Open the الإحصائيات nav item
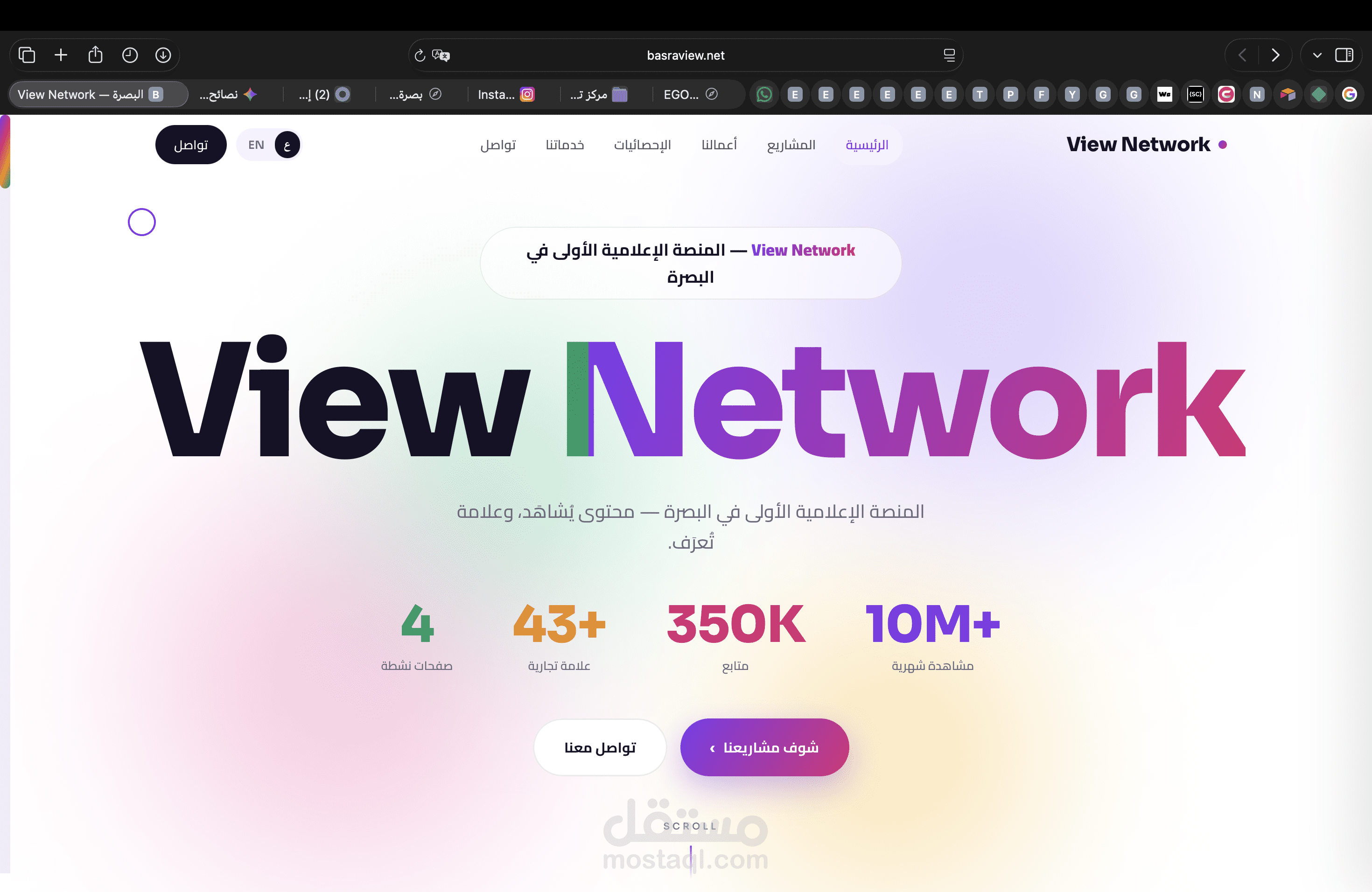This screenshot has width=1372, height=892. tap(642, 145)
